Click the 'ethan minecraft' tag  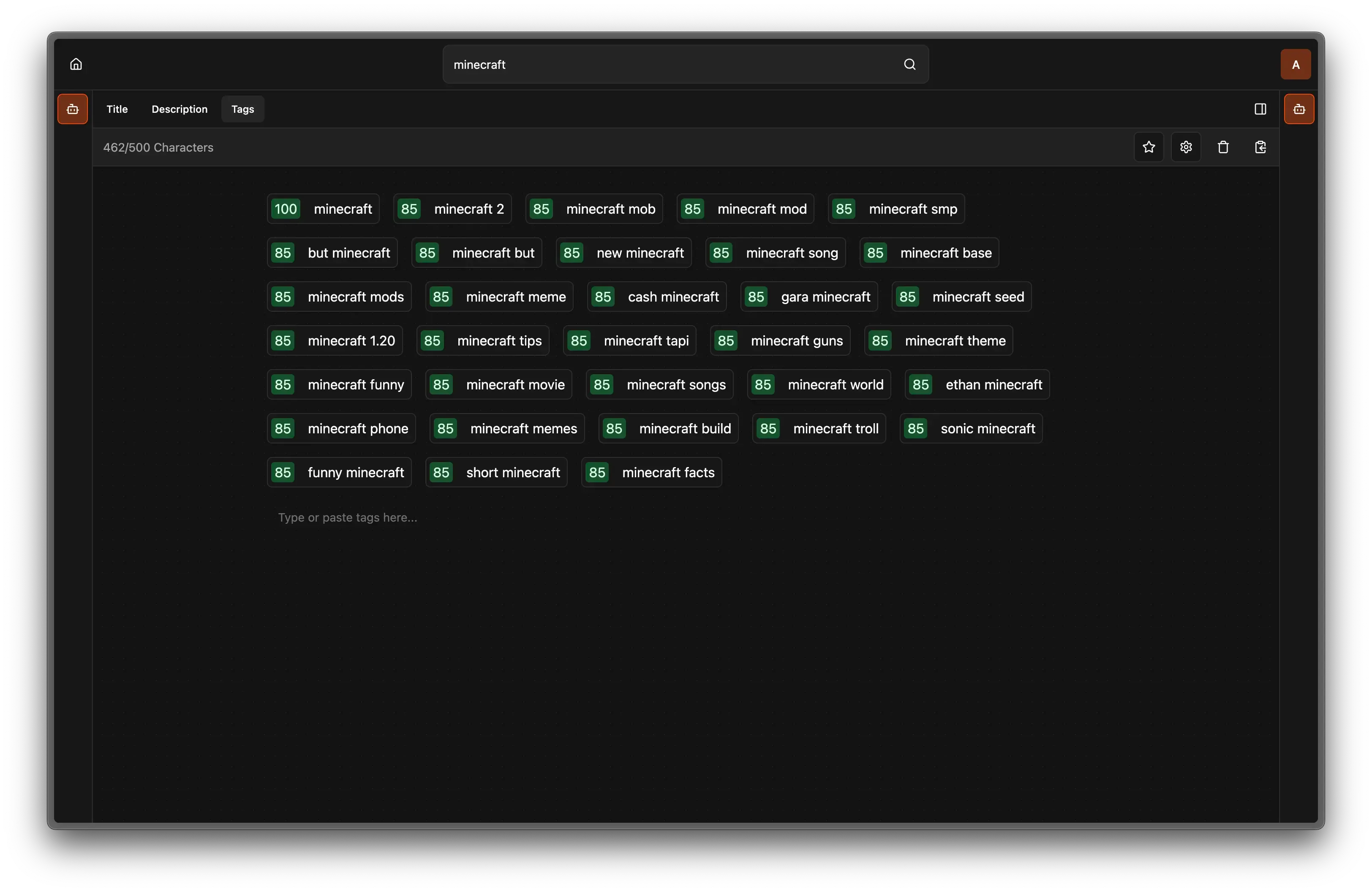(977, 384)
